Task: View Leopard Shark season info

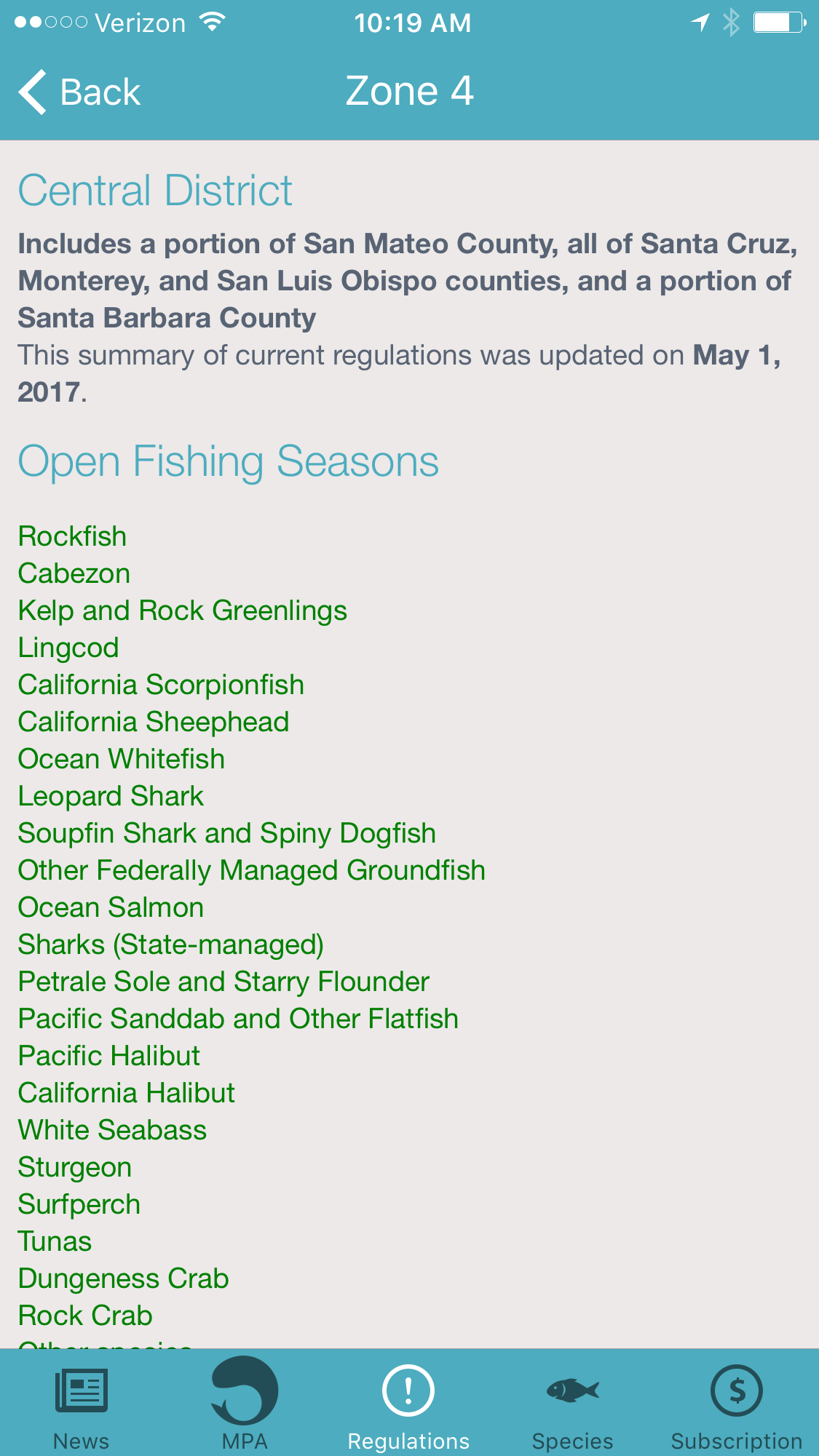Action: [x=111, y=796]
